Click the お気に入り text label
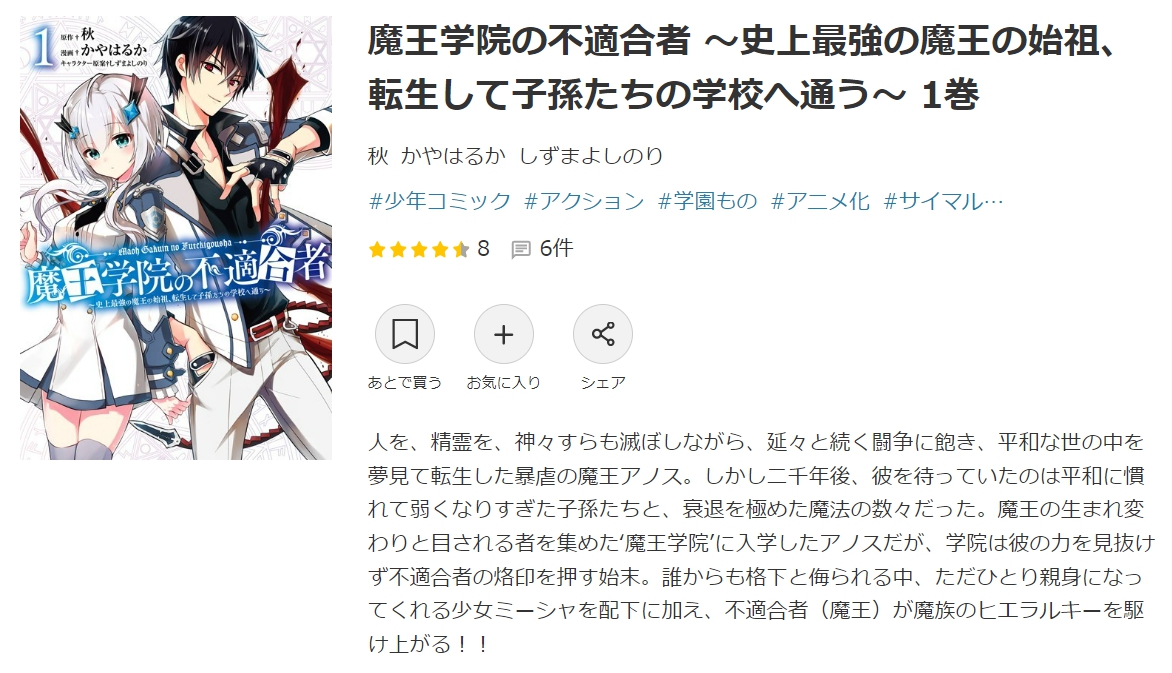This screenshot has height=673, width=1172. (x=504, y=383)
